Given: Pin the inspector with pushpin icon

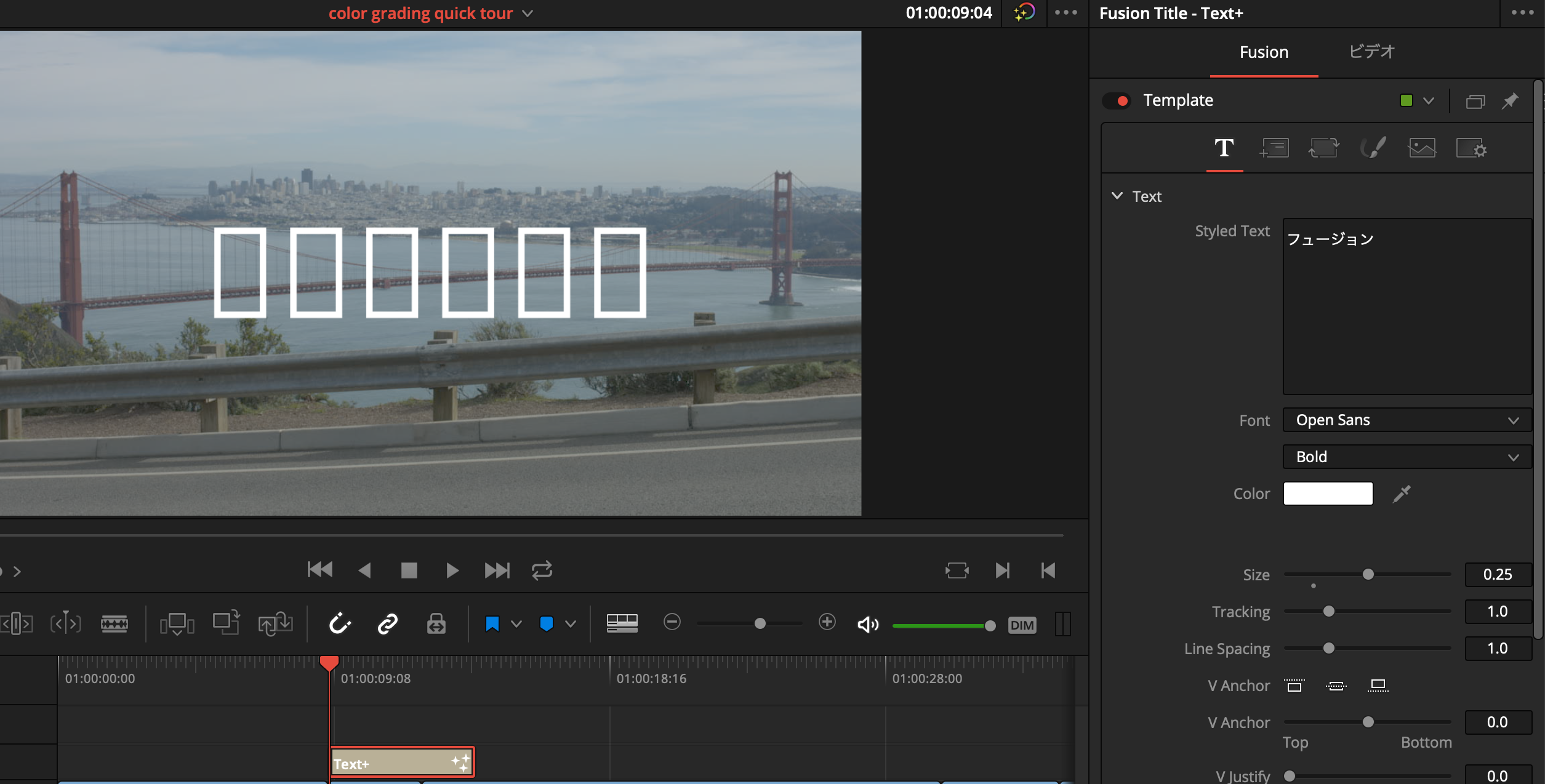Looking at the screenshot, I should tap(1510, 101).
